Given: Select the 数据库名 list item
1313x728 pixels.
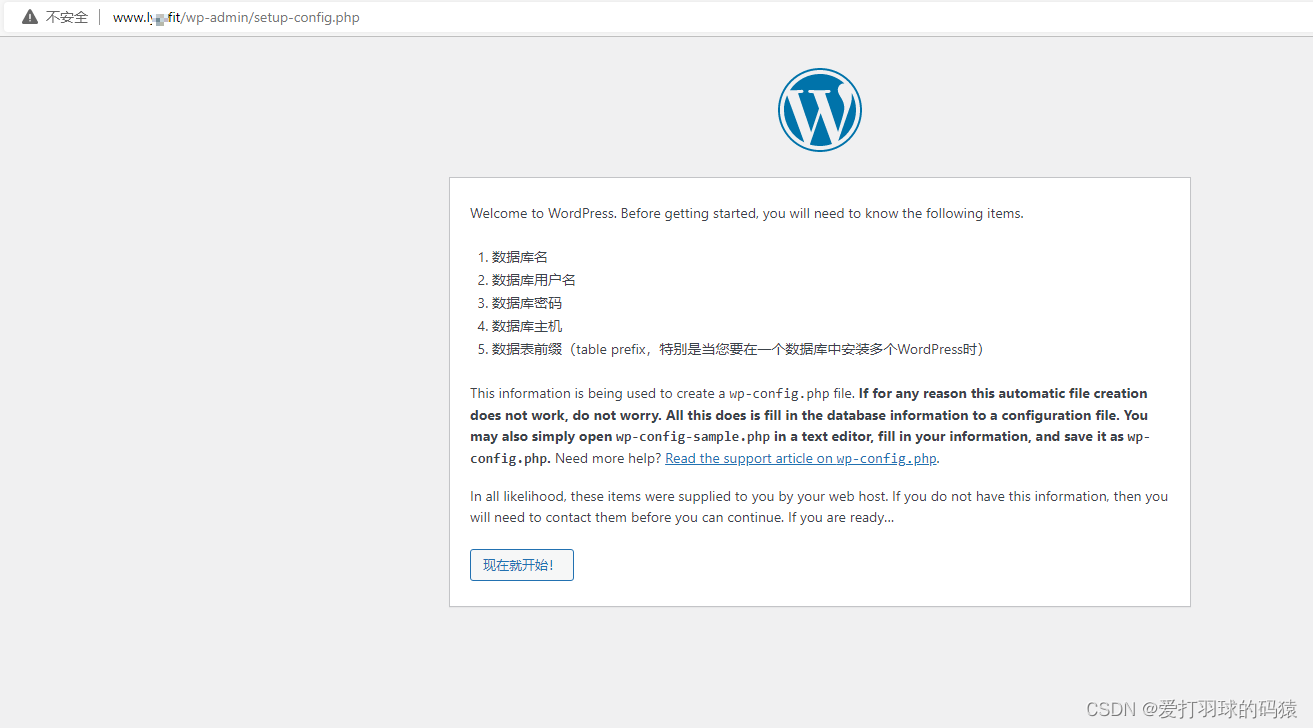Looking at the screenshot, I should pos(520,257).
